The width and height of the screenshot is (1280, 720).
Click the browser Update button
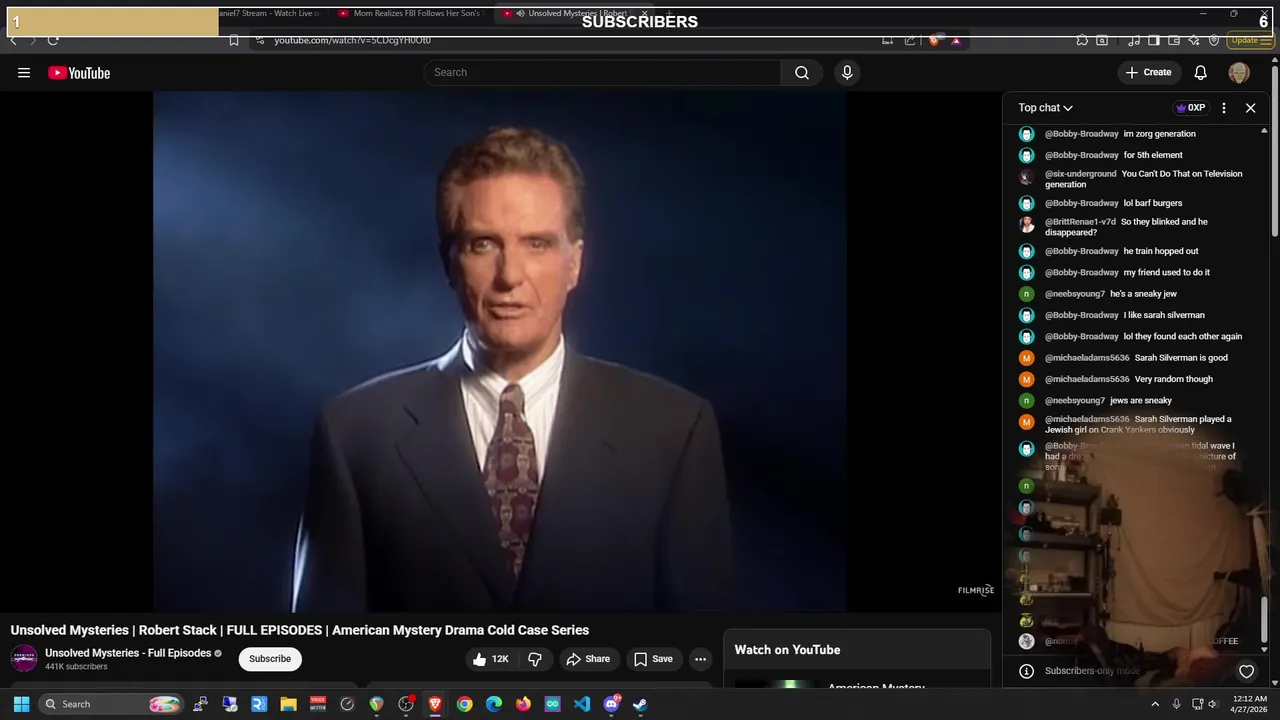click(1250, 40)
